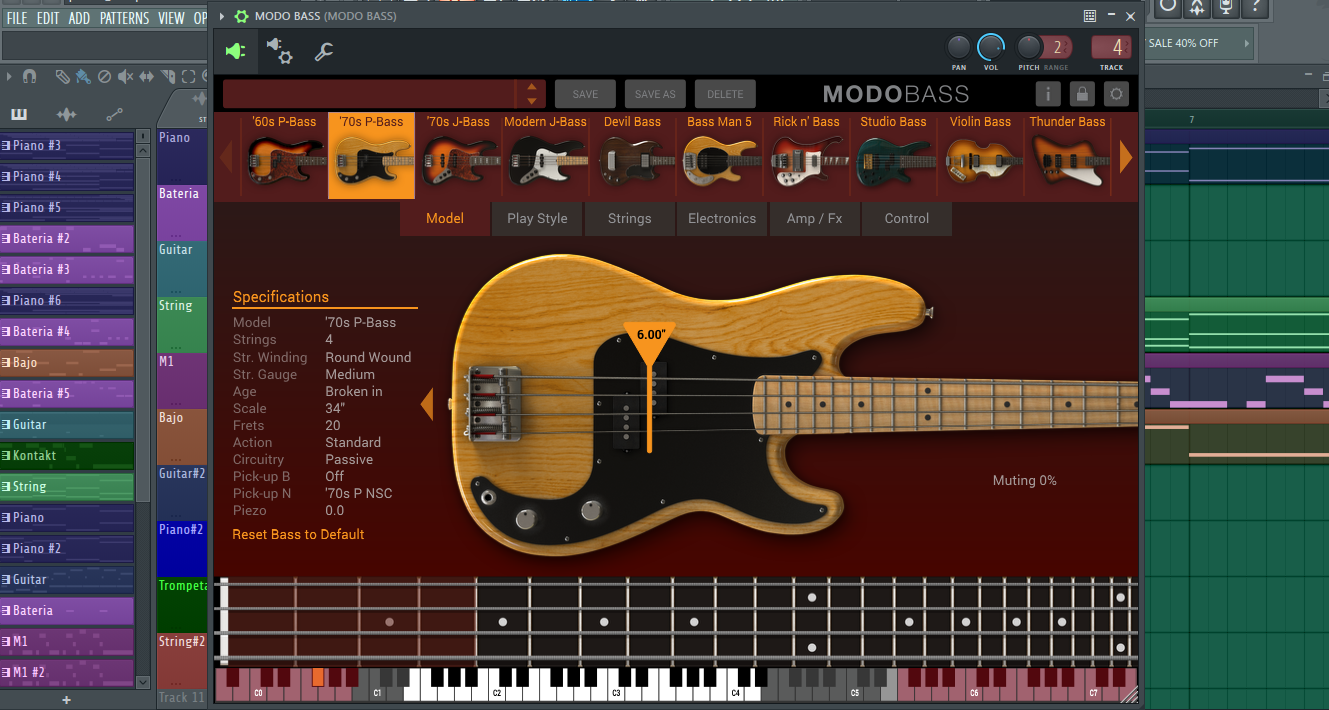Open plugin window grid options icon
This screenshot has width=1329, height=710.
[x=1090, y=16]
